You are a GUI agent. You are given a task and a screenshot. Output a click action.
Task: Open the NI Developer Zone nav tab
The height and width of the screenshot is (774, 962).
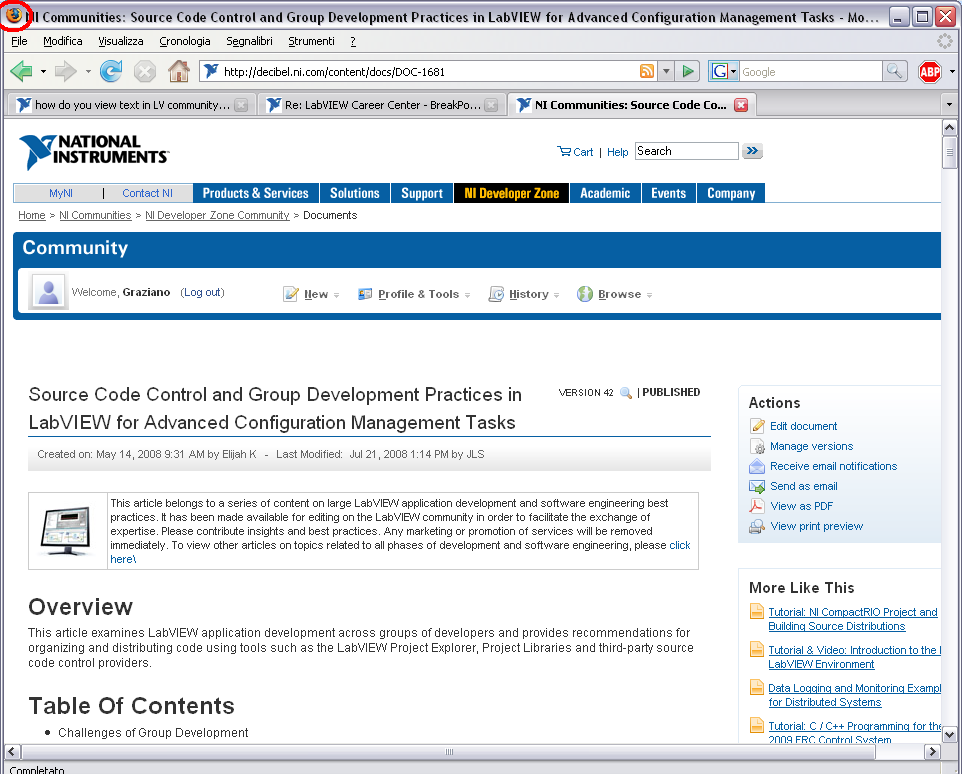pos(512,193)
